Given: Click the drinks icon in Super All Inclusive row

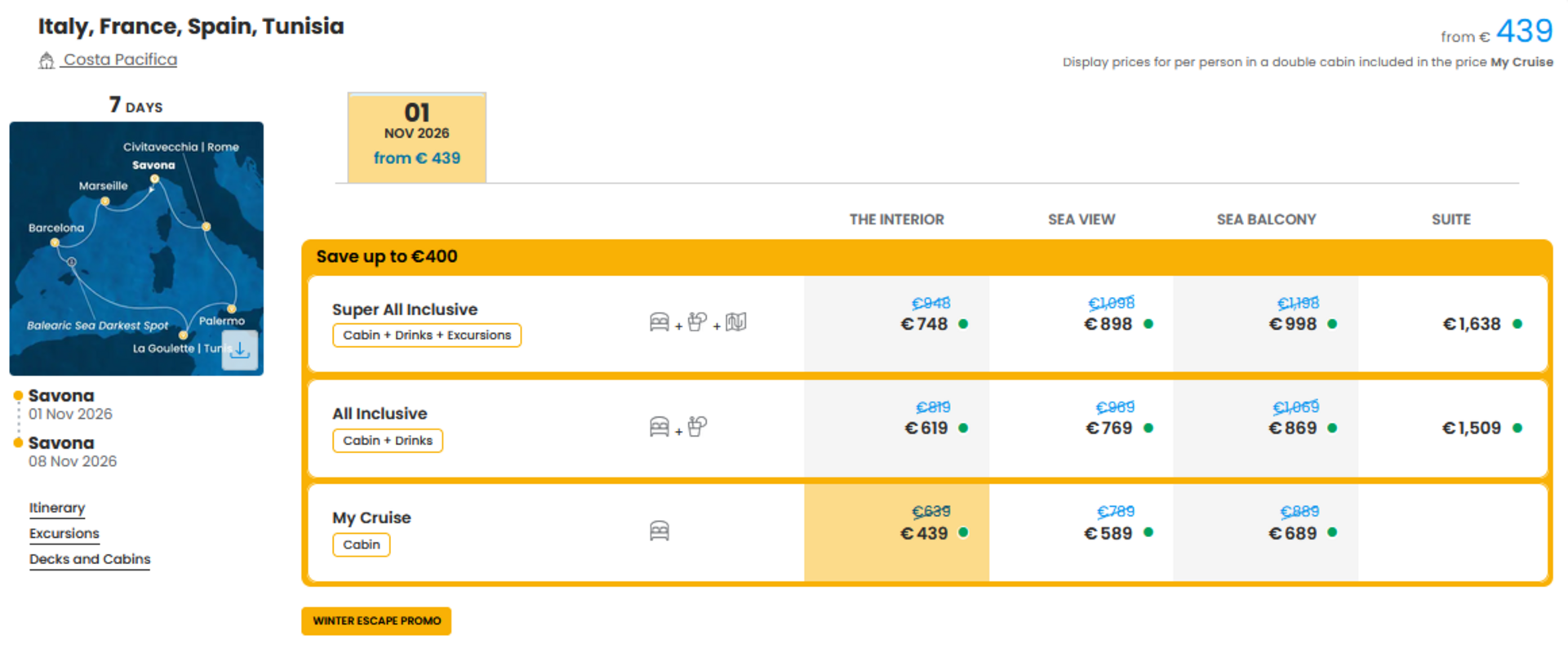Looking at the screenshot, I should (x=697, y=322).
